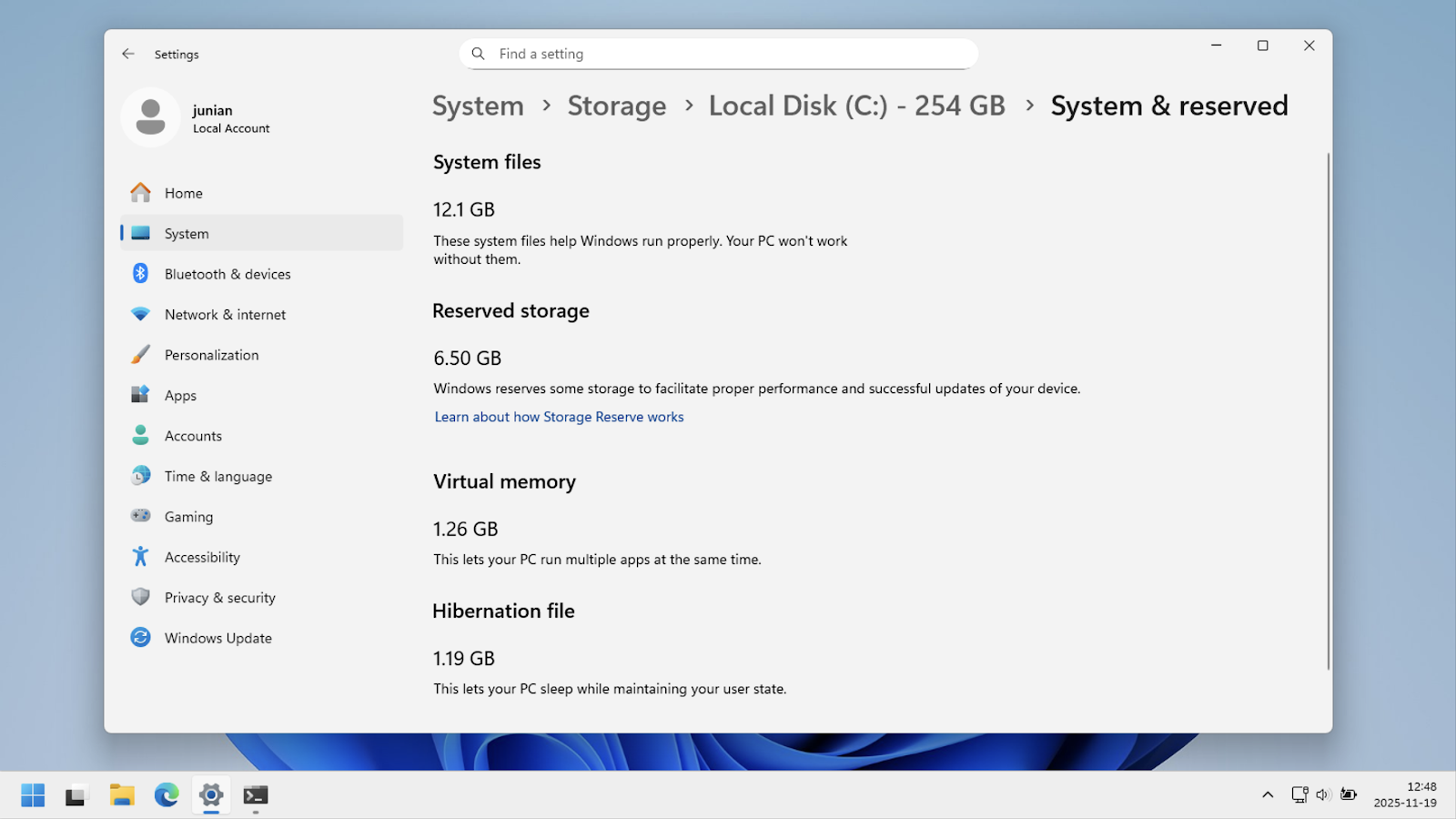Click the battery tray icon
The width and height of the screenshot is (1456, 819).
(x=1349, y=794)
